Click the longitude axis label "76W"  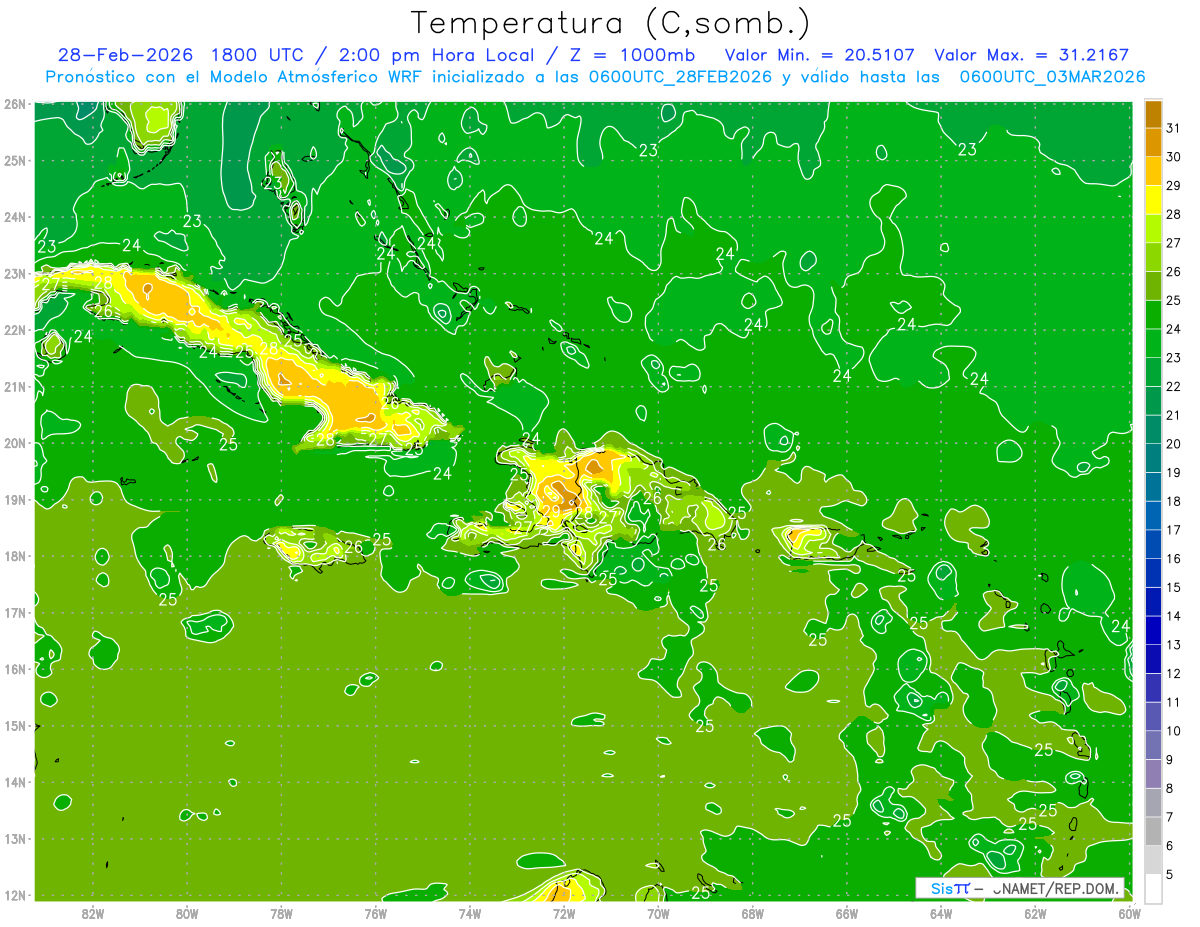click(x=376, y=912)
